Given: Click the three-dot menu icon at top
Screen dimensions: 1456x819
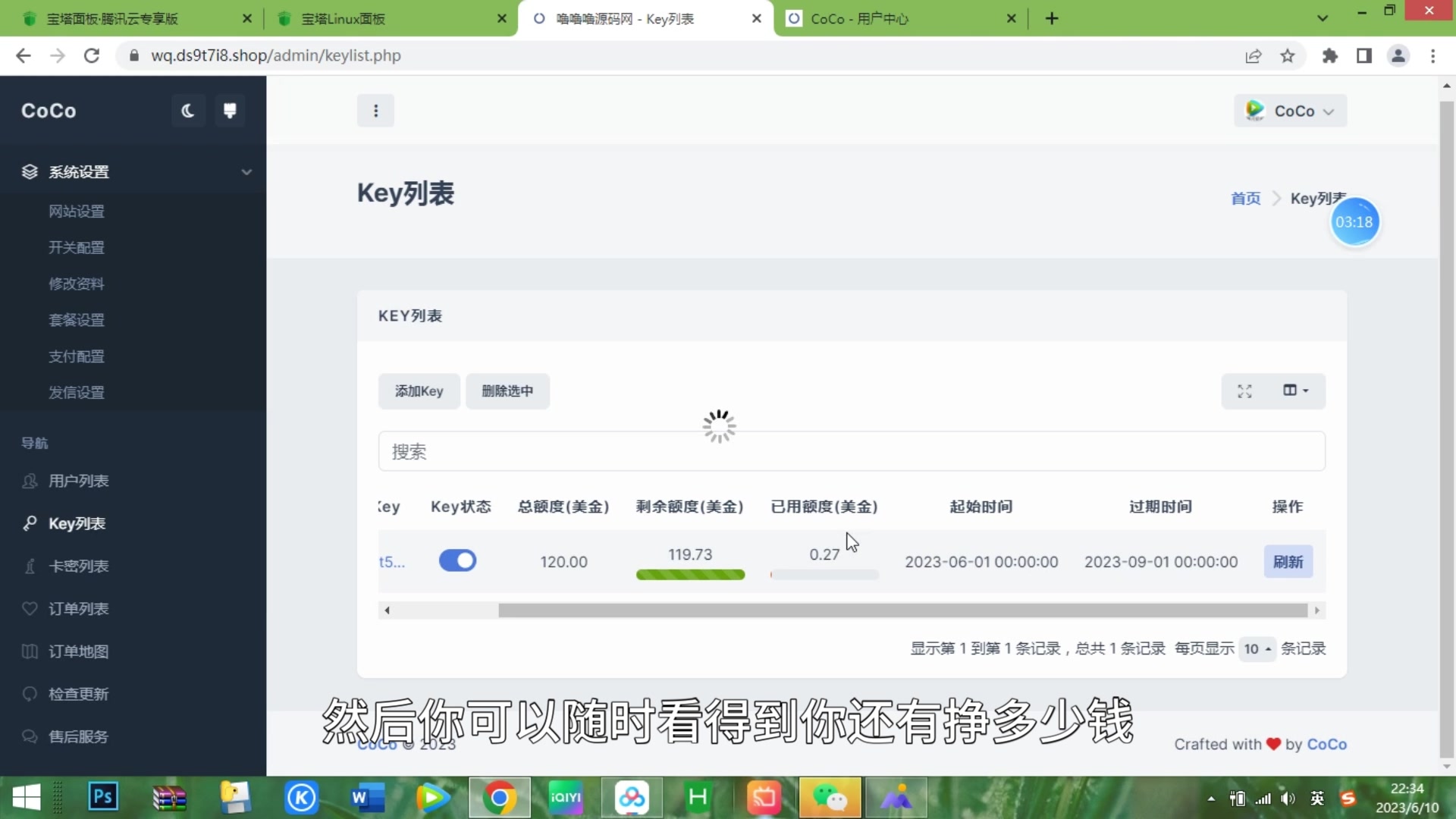Looking at the screenshot, I should click(x=375, y=111).
